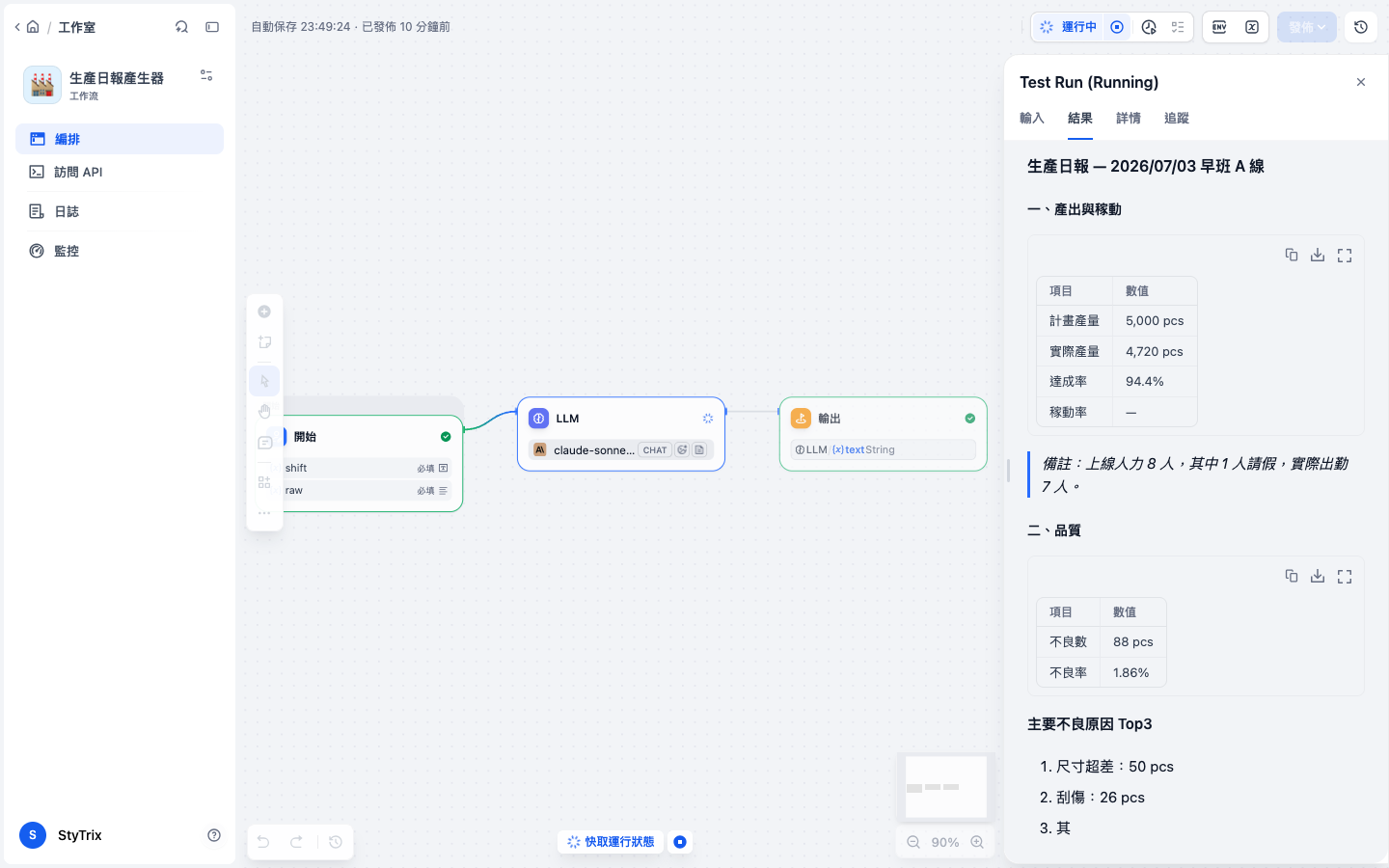Image resolution: width=1389 pixels, height=868 pixels.
Task: Zoom in the canvas
Action: [977, 842]
